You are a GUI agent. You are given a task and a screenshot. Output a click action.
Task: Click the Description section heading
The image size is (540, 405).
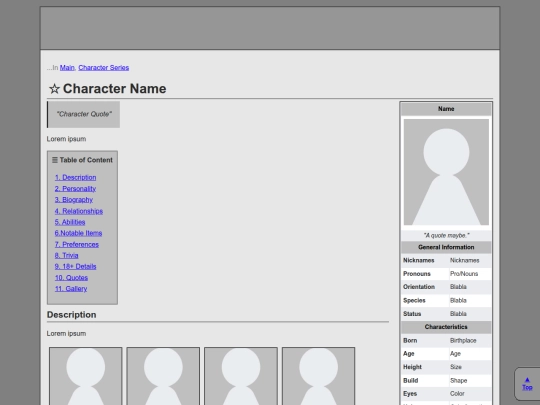tap(71, 315)
